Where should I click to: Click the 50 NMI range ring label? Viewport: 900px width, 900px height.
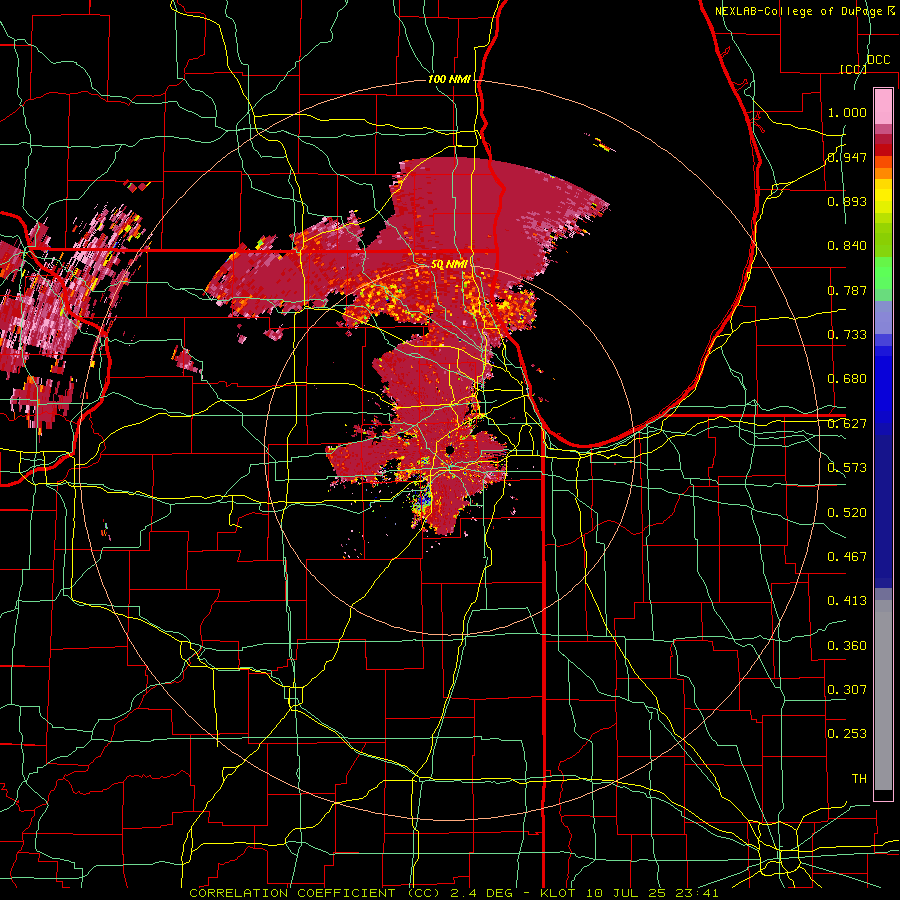click(x=449, y=265)
